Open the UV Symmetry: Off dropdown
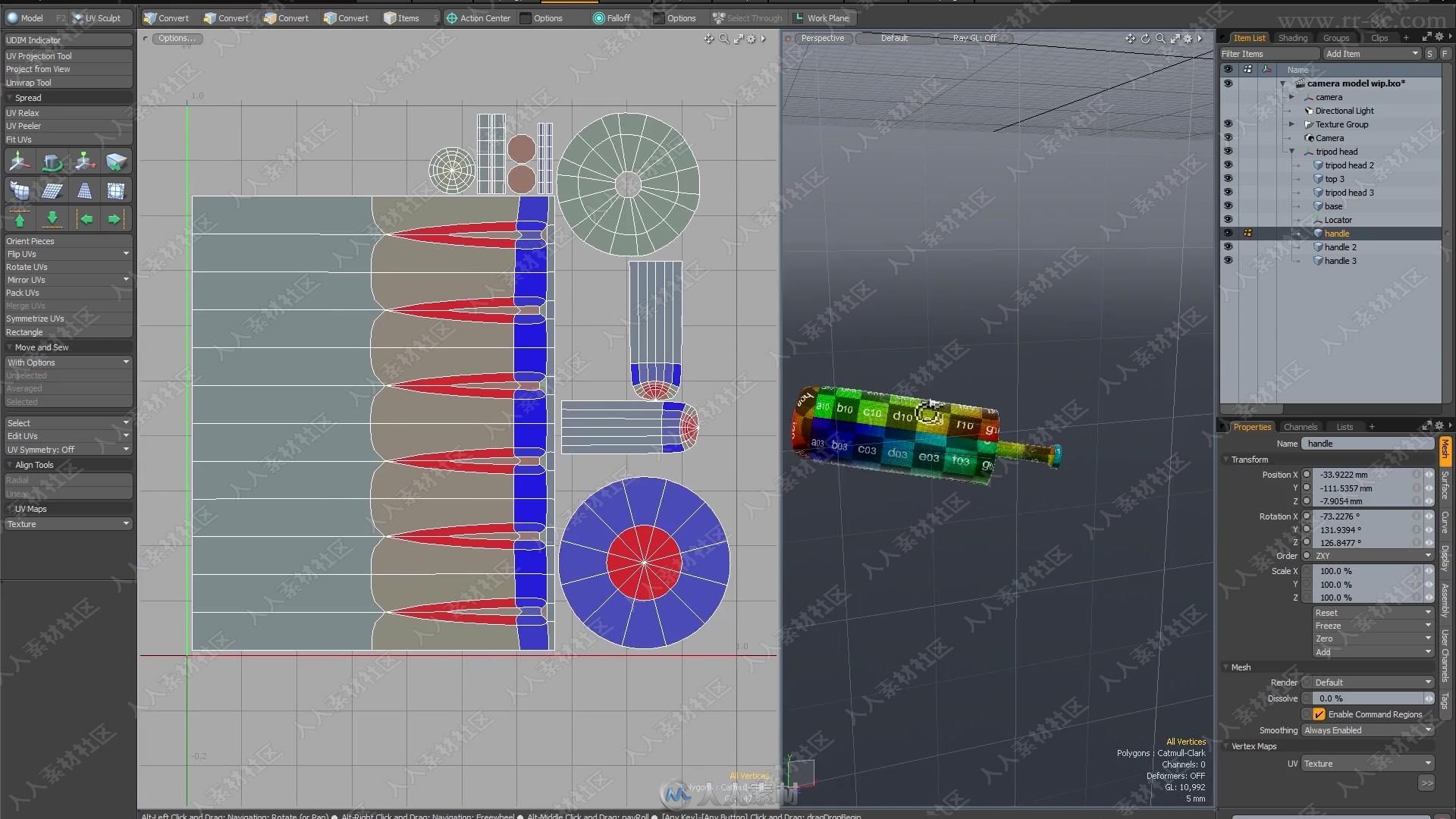This screenshot has width=1456, height=819. tap(68, 450)
